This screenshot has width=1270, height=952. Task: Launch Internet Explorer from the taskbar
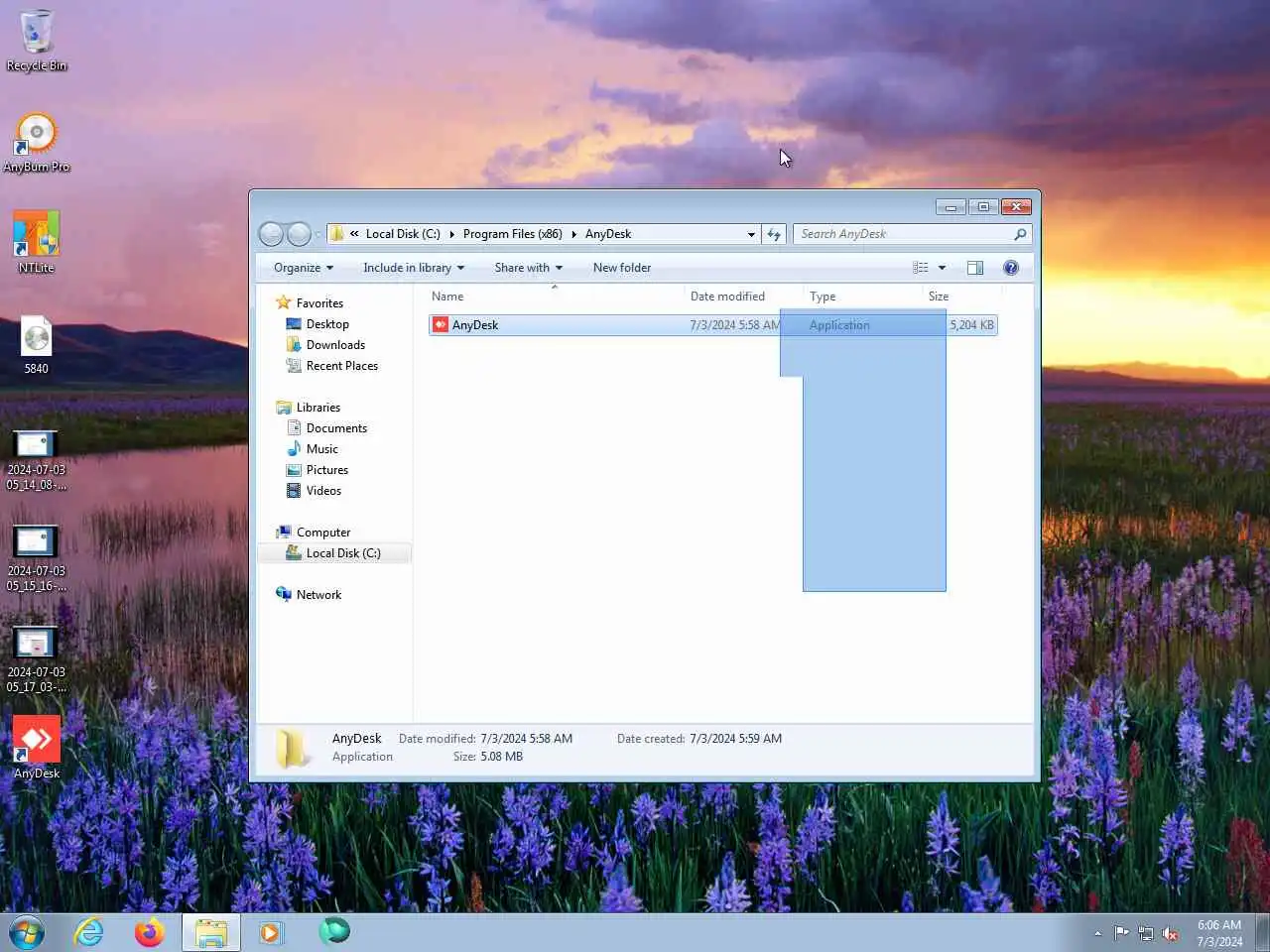[89, 932]
